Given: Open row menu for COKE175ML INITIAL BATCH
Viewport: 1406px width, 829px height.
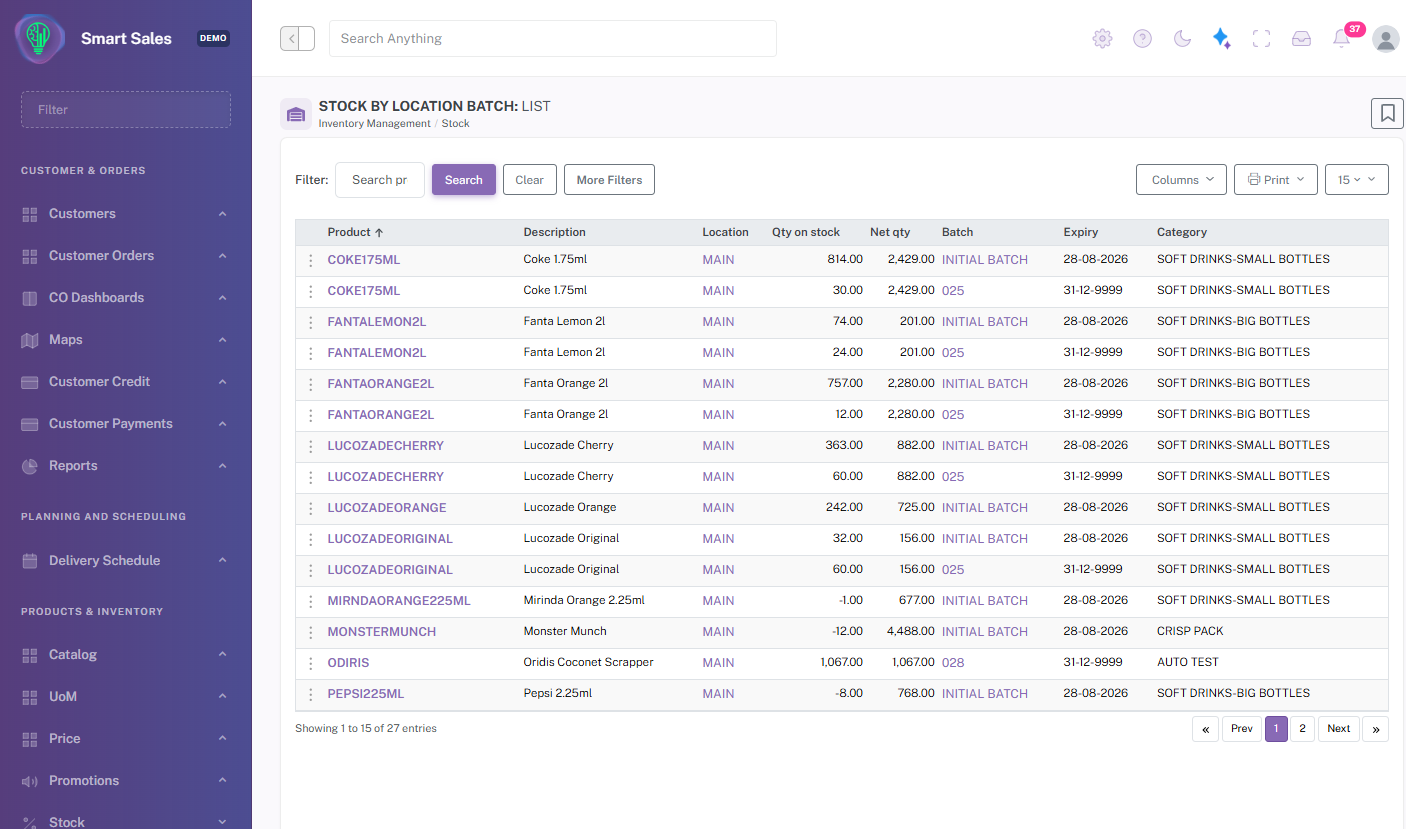Looking at the screenshot, I should pyautogui.click(x=311, y=260).
